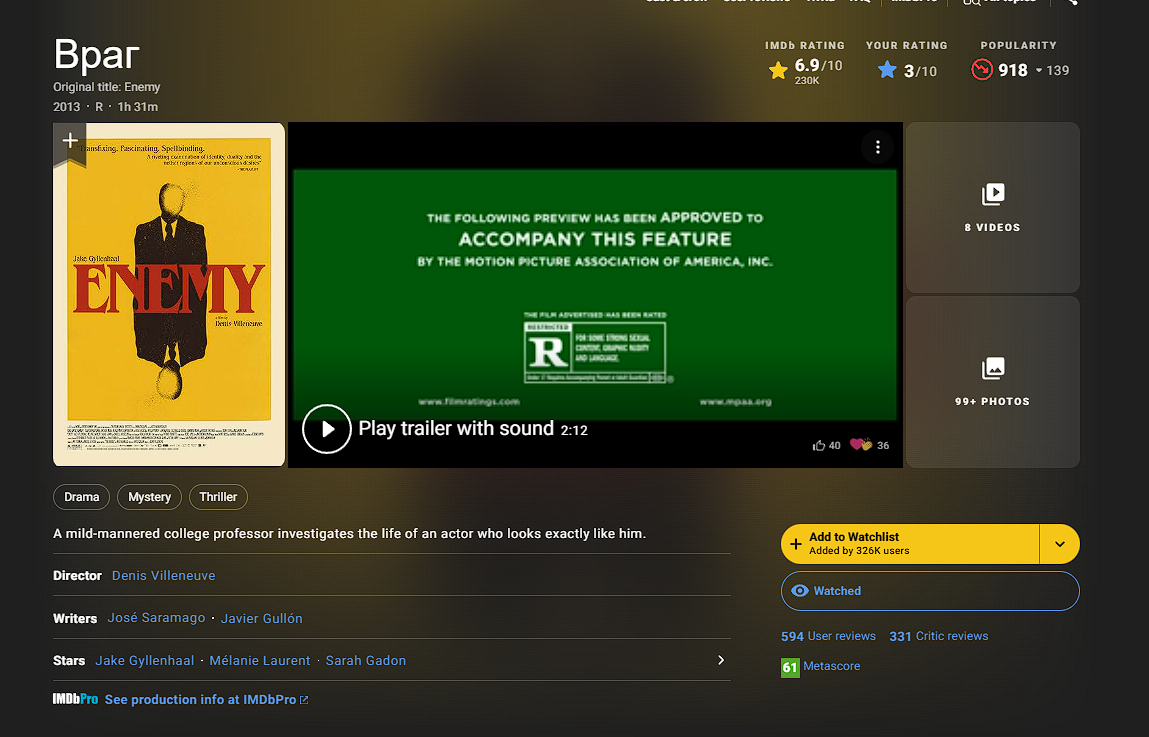Viewport: 1149px width, 737px height.
Task: Click the 918 popularity rank
Action: 1013,70
